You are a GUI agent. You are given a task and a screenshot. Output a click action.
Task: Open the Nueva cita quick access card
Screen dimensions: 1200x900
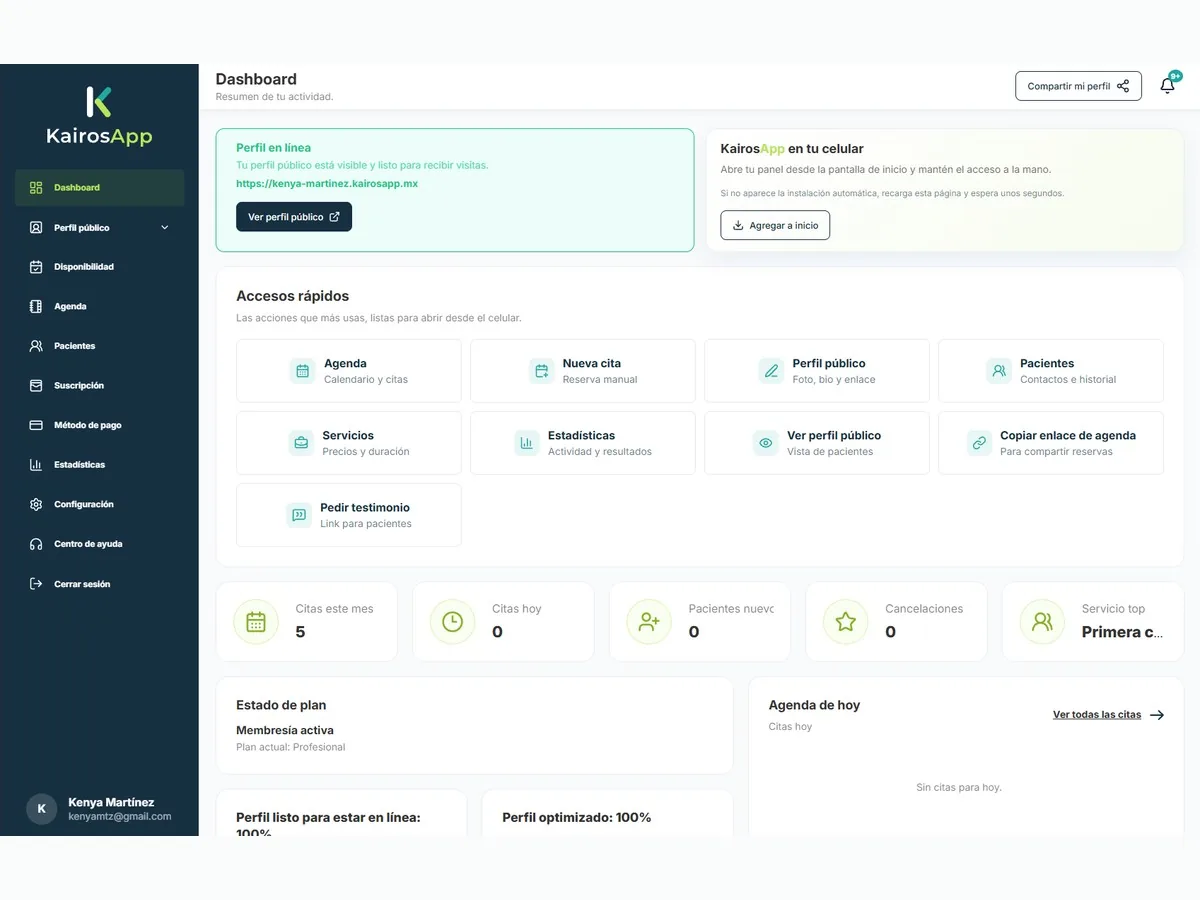point(583,371)
